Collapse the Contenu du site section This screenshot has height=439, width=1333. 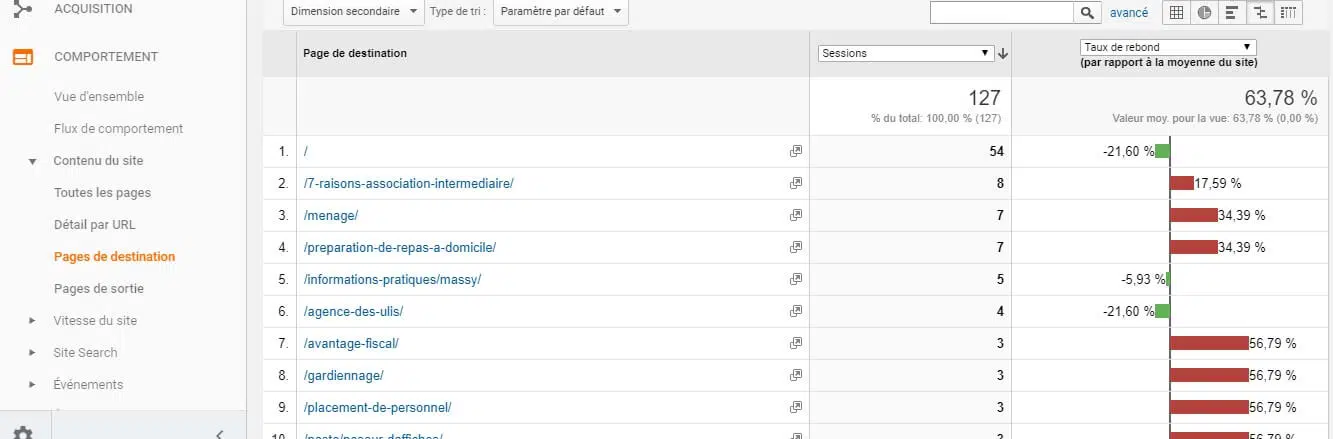[x=32, y=161]
